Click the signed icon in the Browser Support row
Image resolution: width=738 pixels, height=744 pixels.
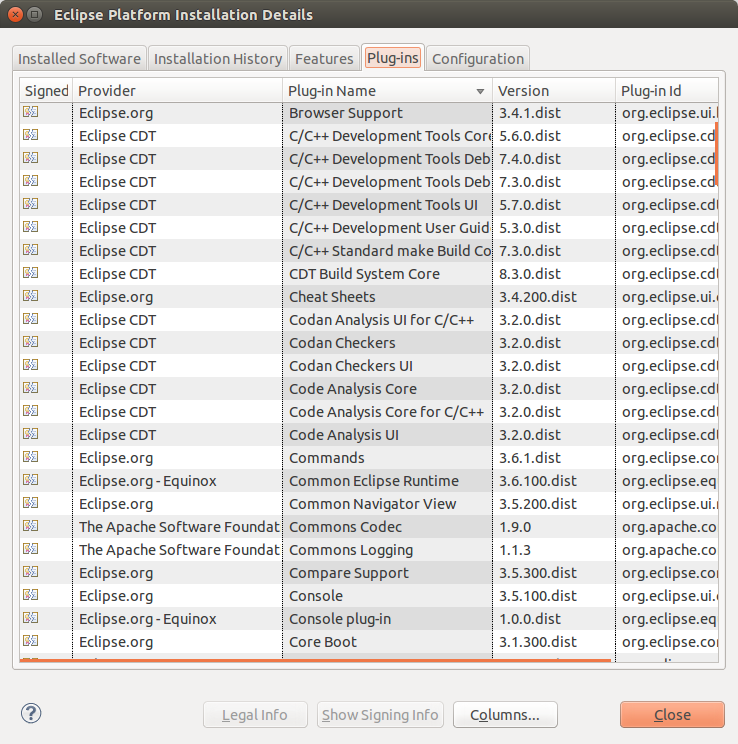click(x=30, y=112)
